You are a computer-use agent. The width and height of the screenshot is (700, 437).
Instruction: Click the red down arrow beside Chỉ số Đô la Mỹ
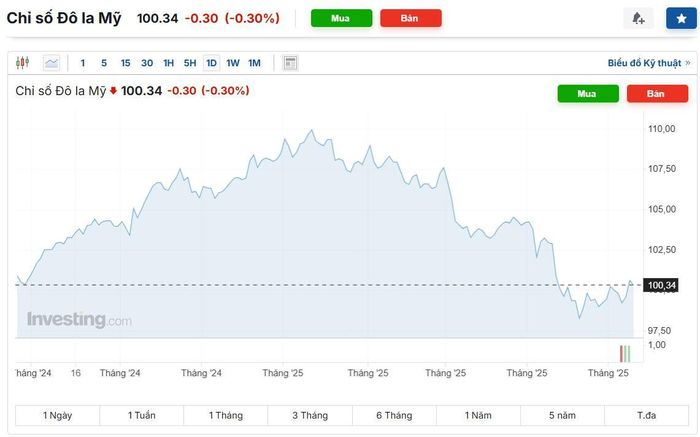113,91
